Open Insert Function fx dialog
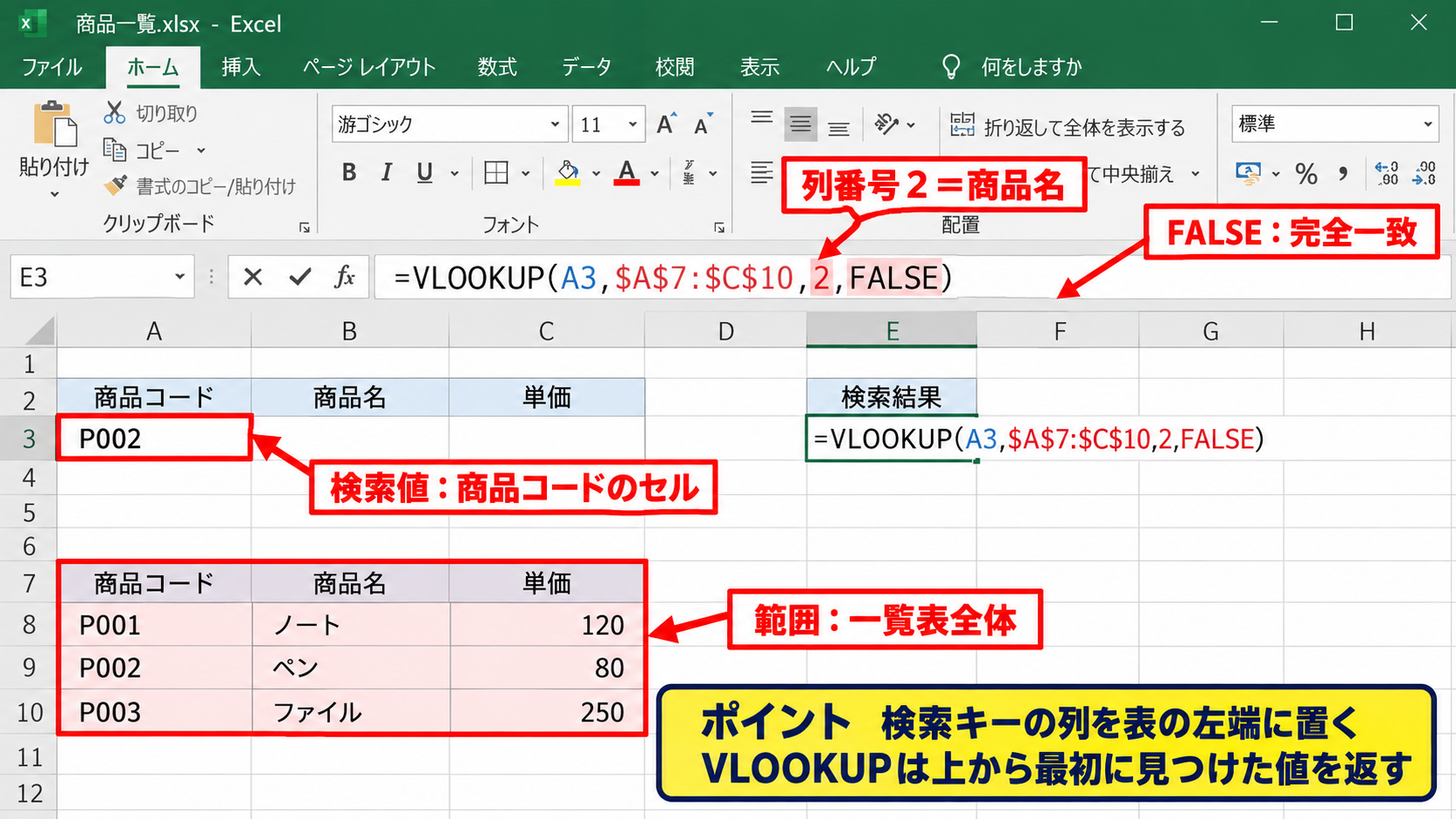Viewport: 1456px width, 819px height. tap(345, 277)
